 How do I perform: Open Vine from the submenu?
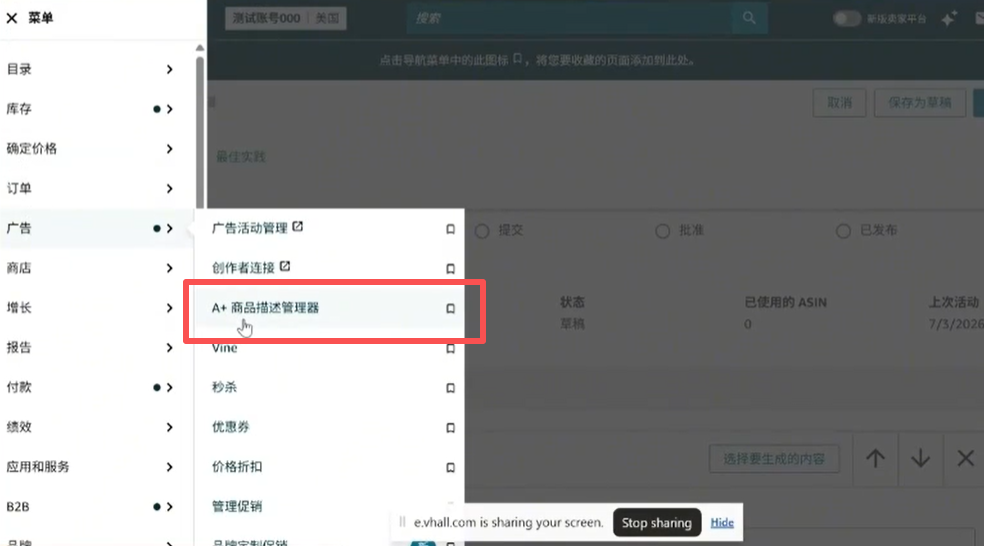pos(225,348)
